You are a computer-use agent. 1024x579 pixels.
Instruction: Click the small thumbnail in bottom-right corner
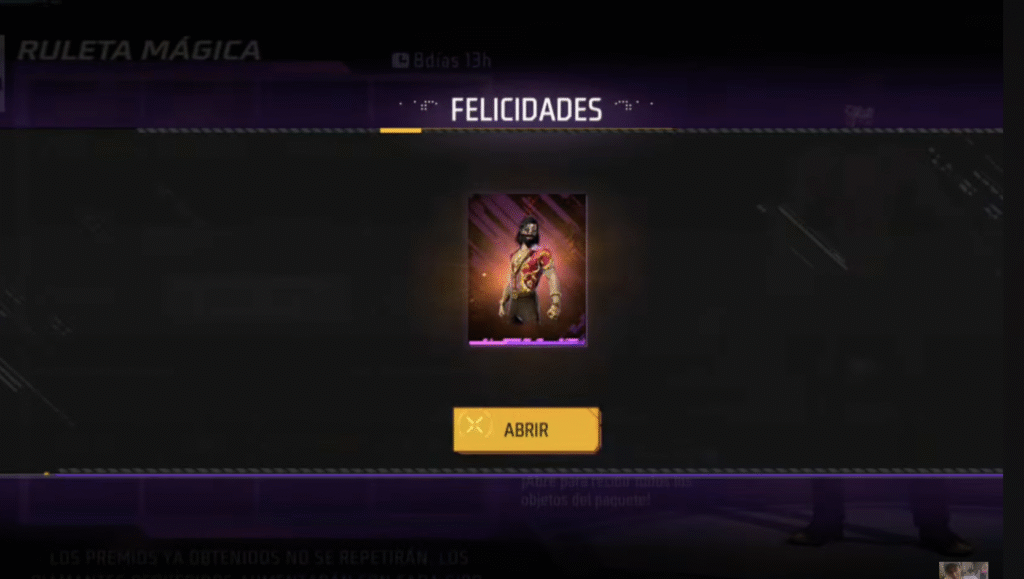point(963,570)
